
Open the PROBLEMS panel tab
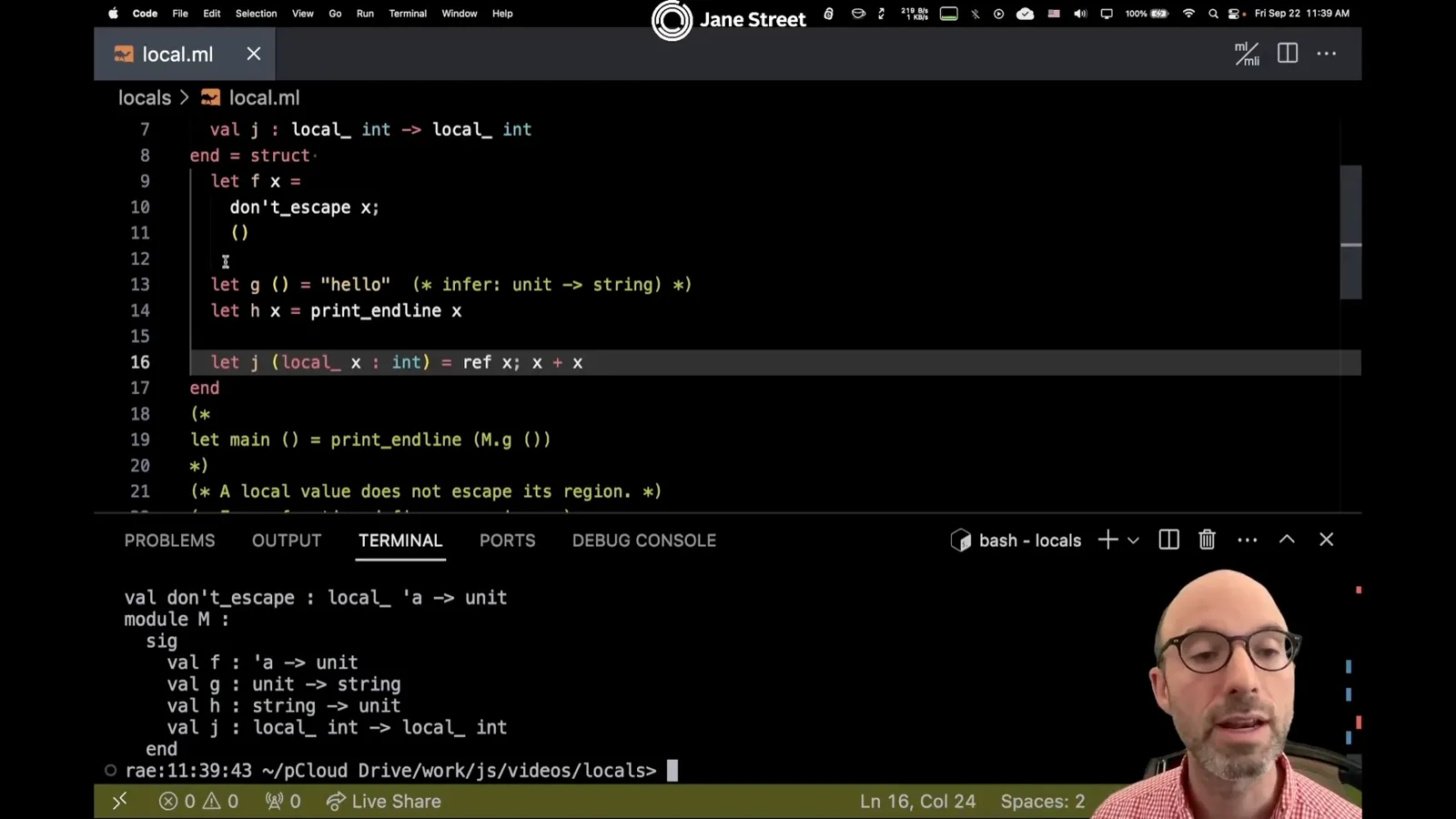click(170, 541)
